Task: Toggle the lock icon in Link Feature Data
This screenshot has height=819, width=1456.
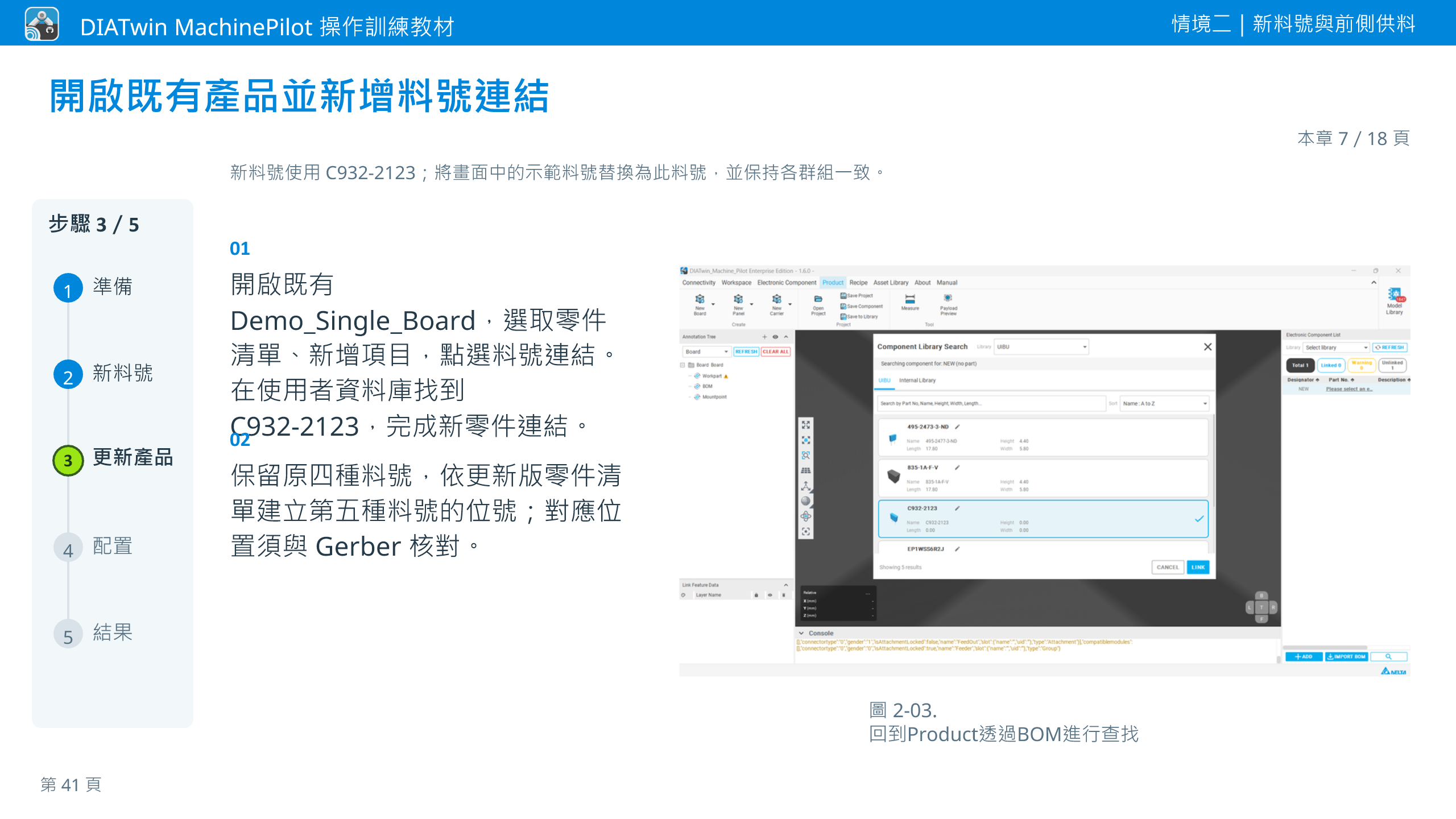Action: tap(756, 595)
